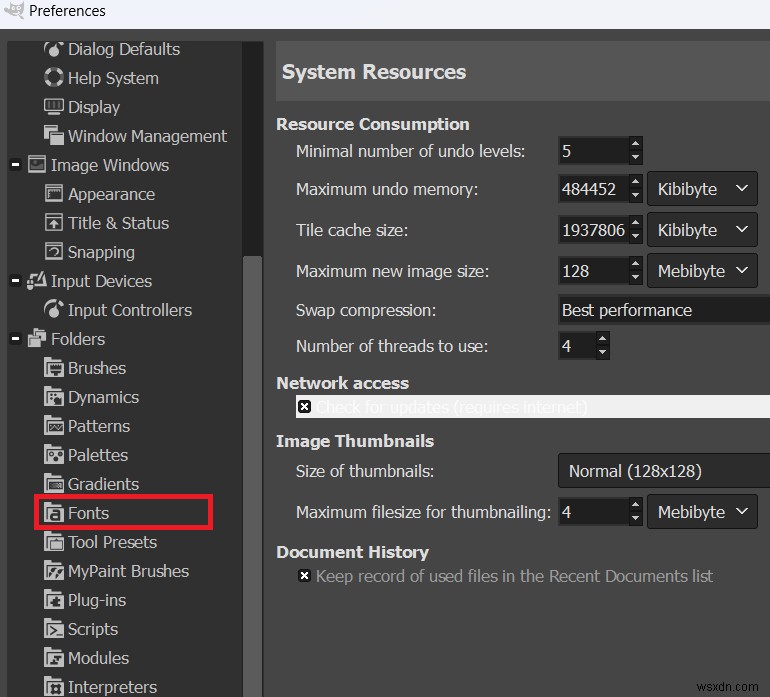Open Brushes folder settings label

pos(97,368)
